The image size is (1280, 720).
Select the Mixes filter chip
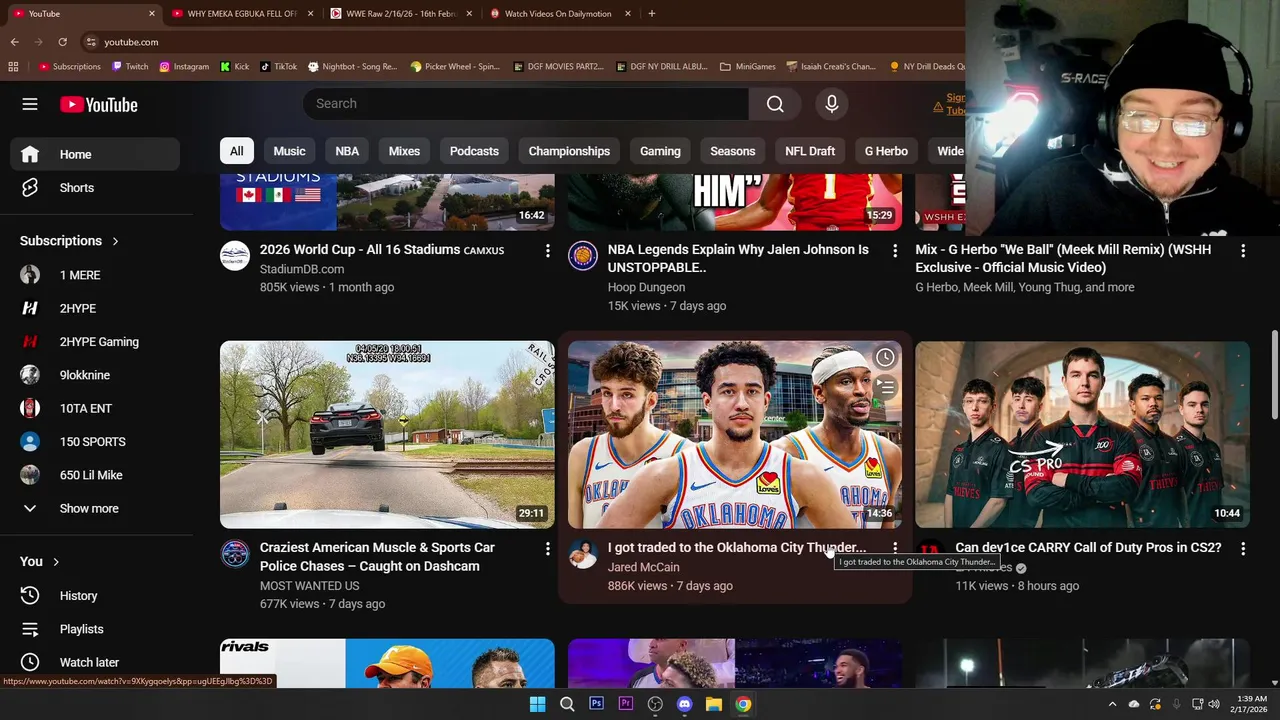(x=404, y=151)
